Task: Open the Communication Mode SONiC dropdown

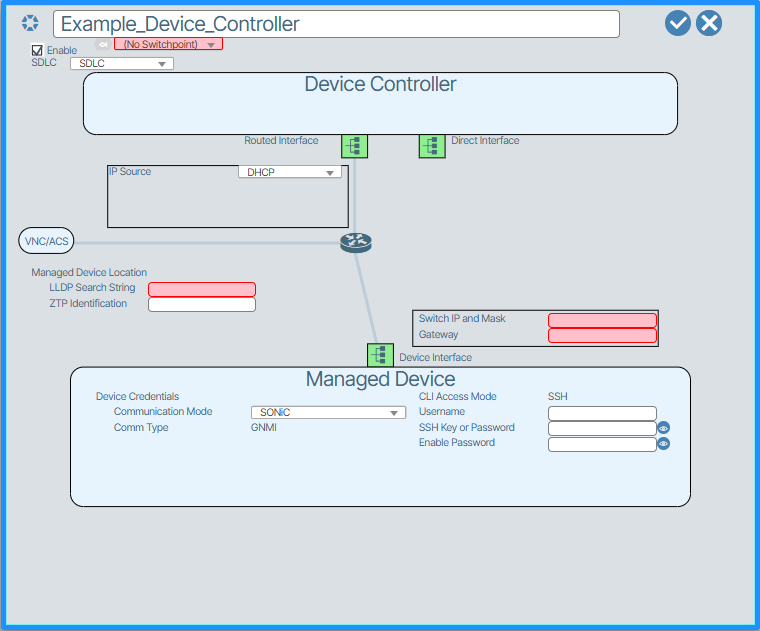Action: (x=327, y=412)
